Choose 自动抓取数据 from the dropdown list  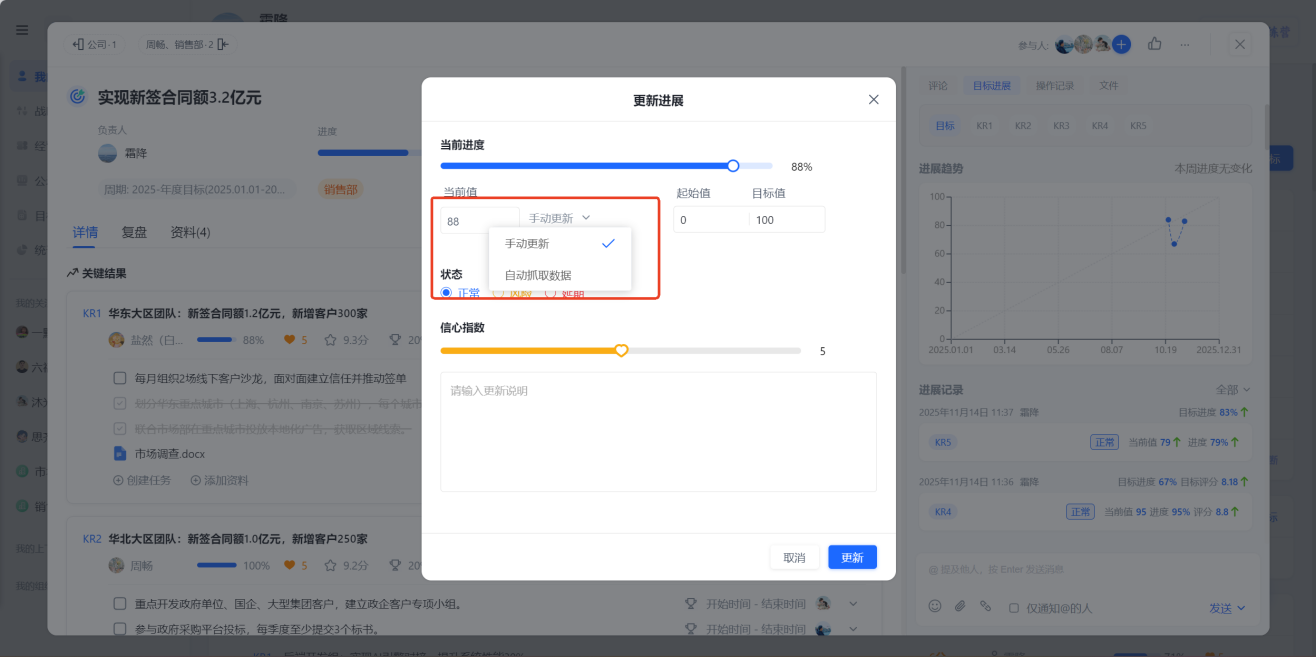559,275
